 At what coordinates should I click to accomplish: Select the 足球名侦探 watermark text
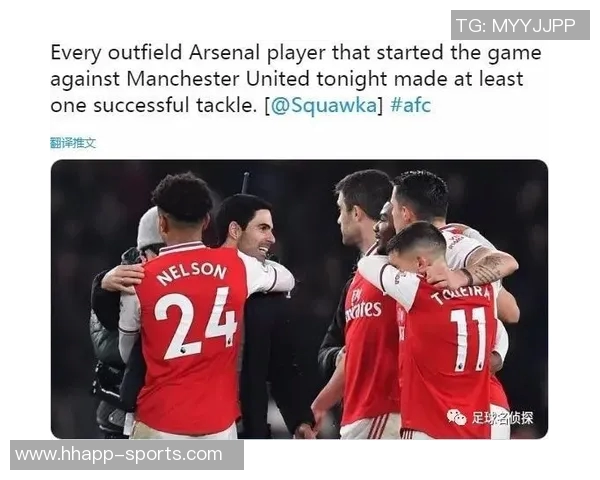[x=502, y=418]
